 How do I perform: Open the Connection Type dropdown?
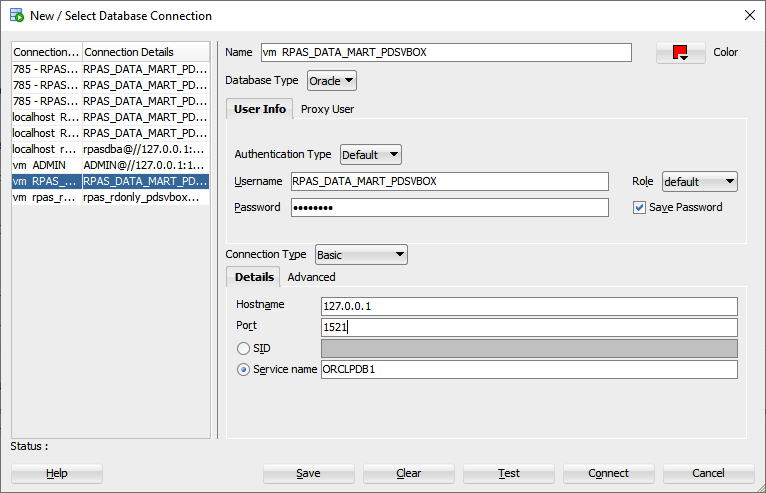361,255
